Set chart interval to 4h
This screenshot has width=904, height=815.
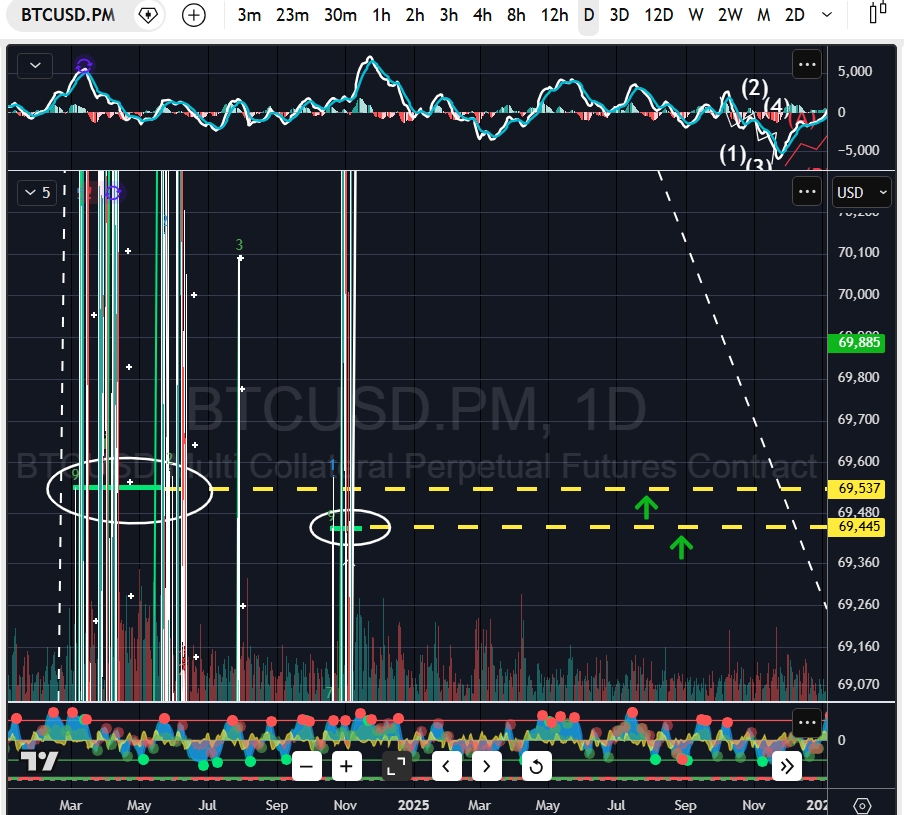click(482, 15)
